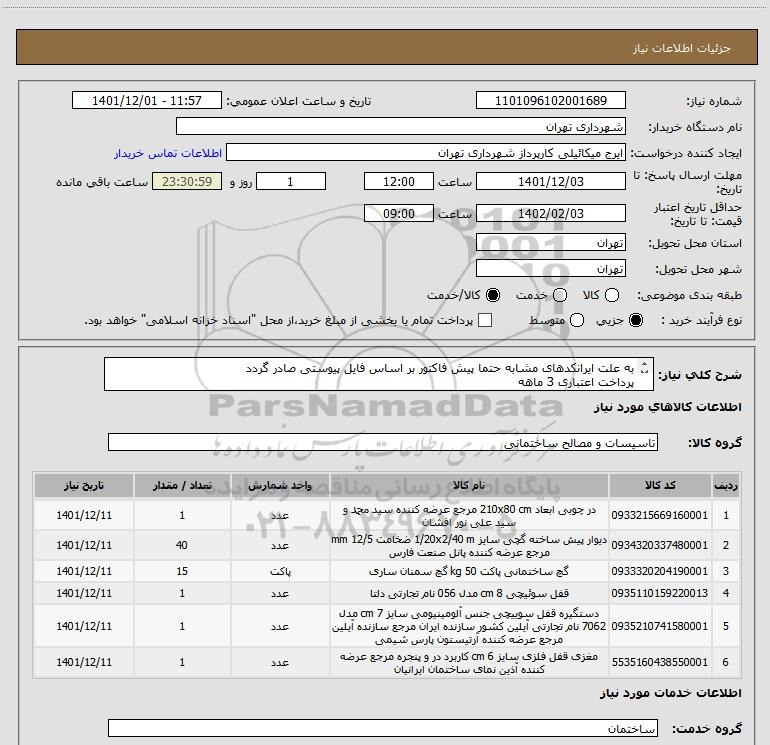Viewport: 770px width, 745px height.
Task: Click the تاریخ نیاز column header
Action: pyautogui.click(x=84, y=485)
